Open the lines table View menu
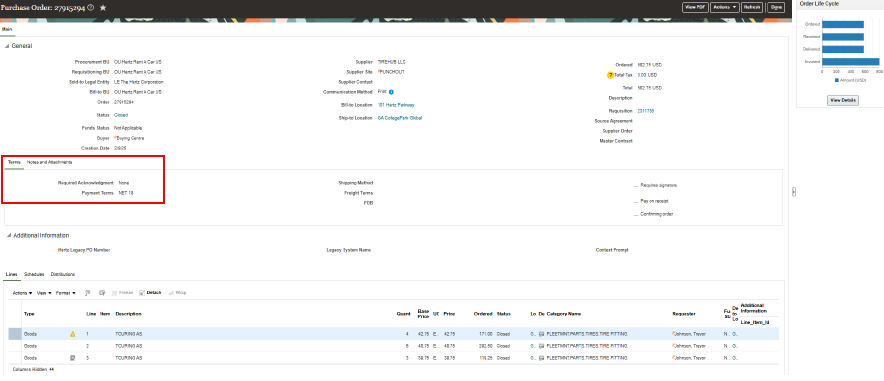This screenshot has width=884, height=381. pos(44,293)
